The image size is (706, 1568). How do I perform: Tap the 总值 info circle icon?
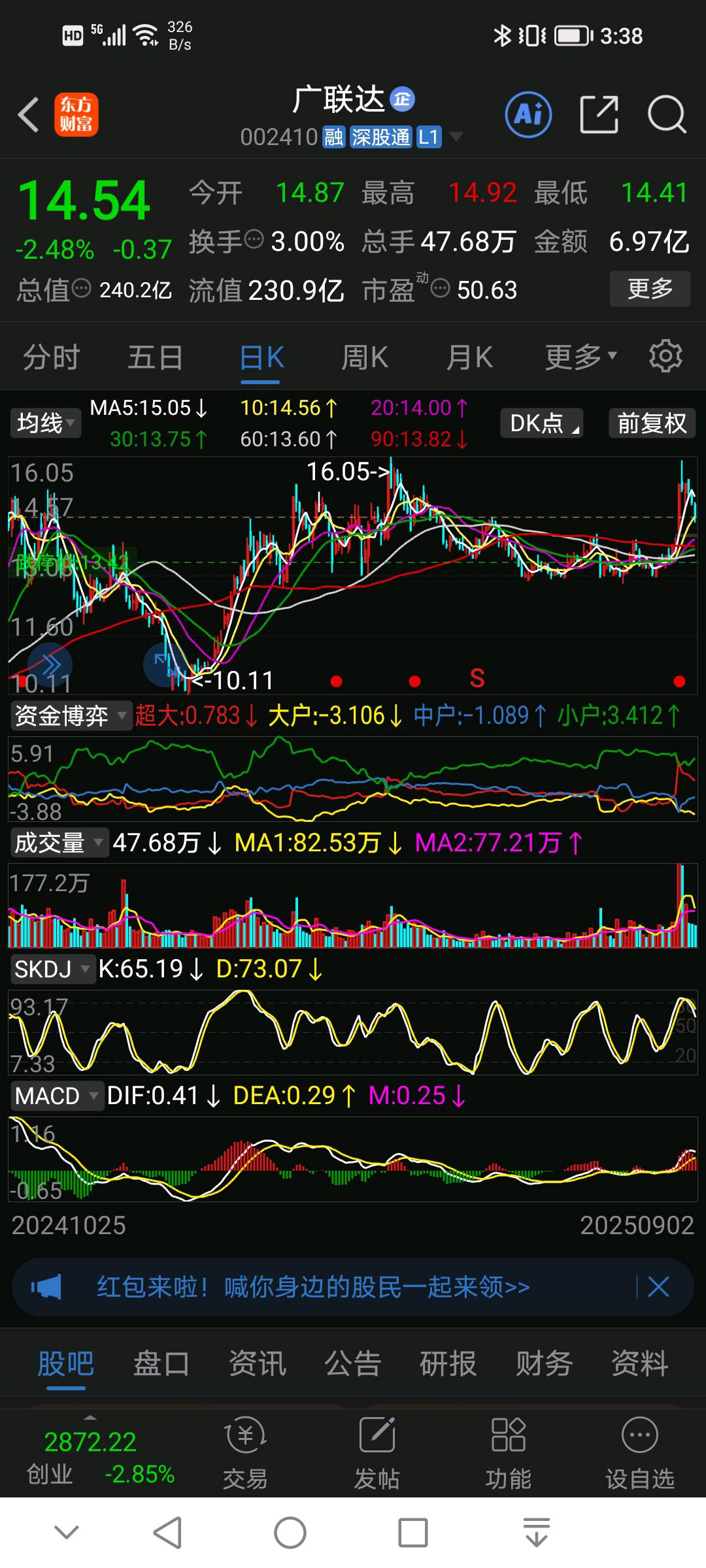(x=81, y=288)
